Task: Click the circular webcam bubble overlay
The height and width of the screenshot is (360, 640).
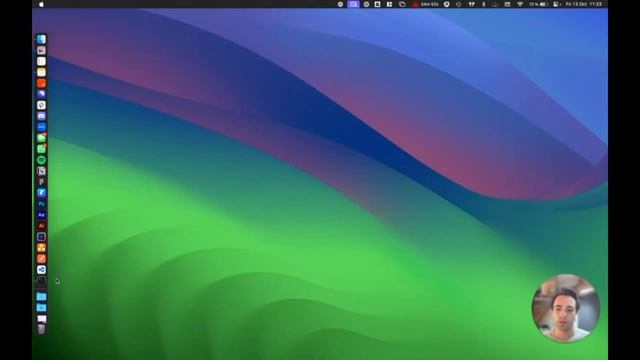Action: pyautogui.click(x=566, y=308)
